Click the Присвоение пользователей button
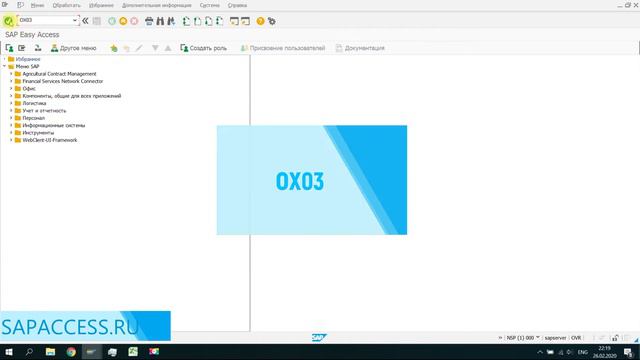This screenshot has height=360, width=640. tap(282, 48)
